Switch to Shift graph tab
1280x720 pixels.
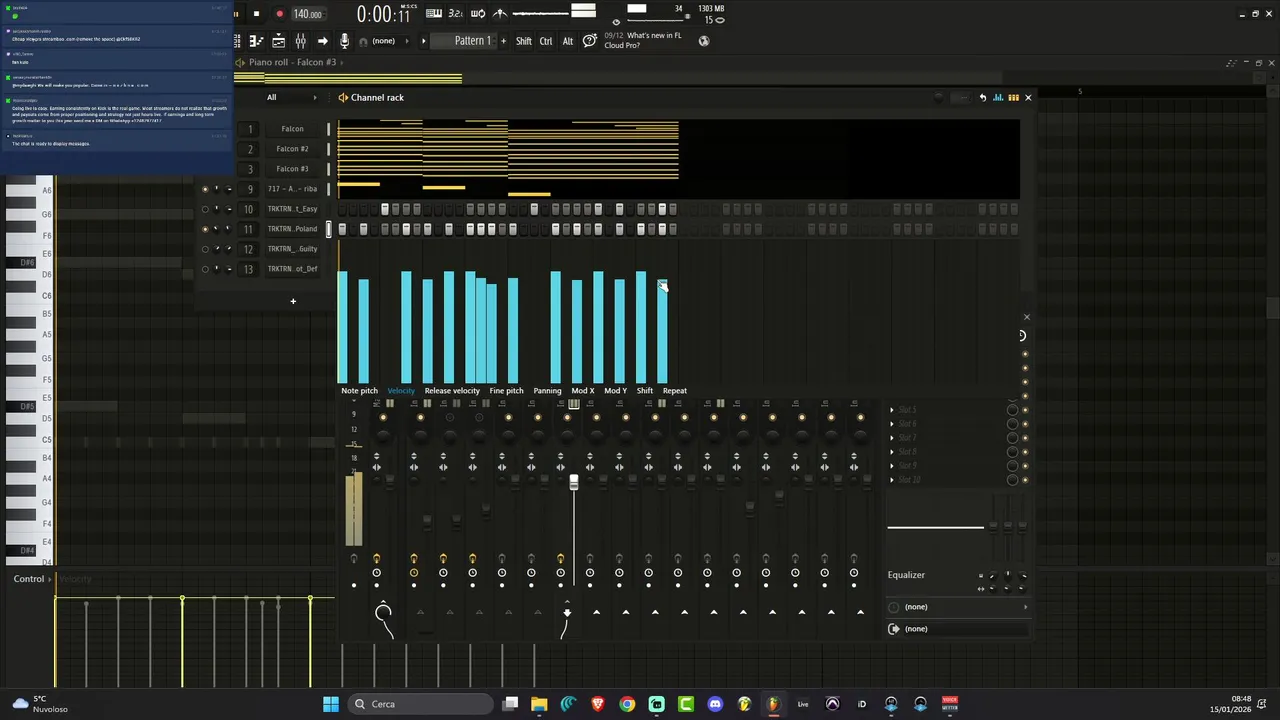645,391
